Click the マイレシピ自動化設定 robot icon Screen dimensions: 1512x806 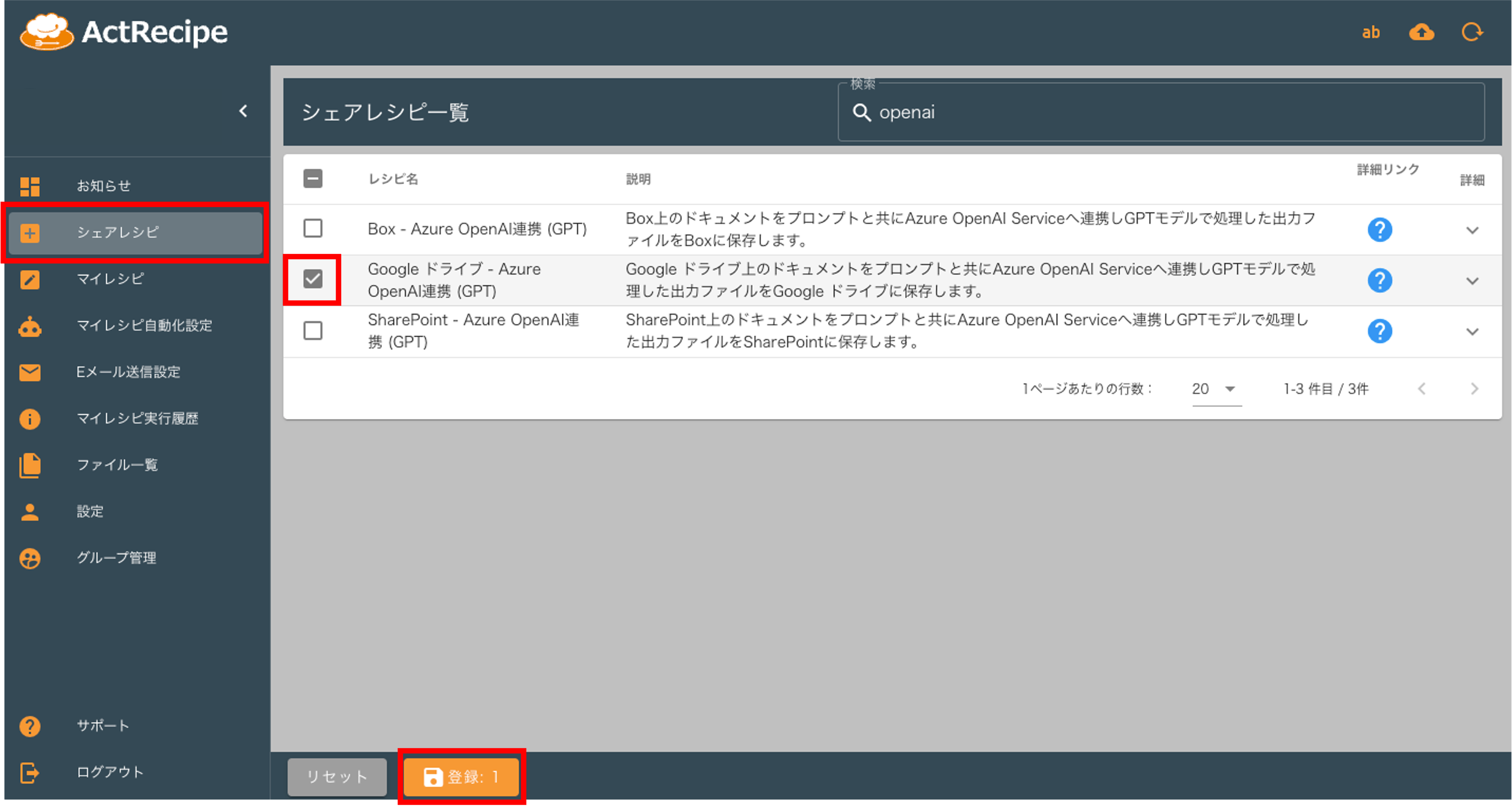30,326
